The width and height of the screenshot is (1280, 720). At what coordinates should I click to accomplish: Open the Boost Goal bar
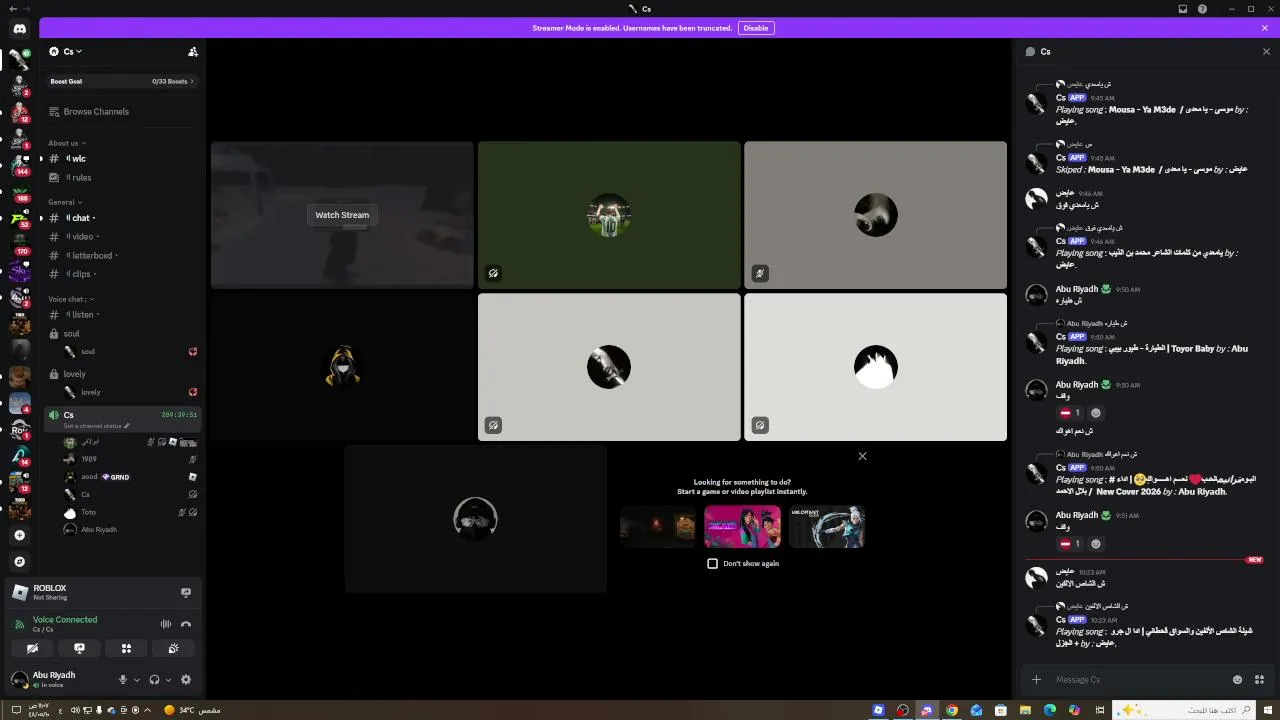coord(122,81)
